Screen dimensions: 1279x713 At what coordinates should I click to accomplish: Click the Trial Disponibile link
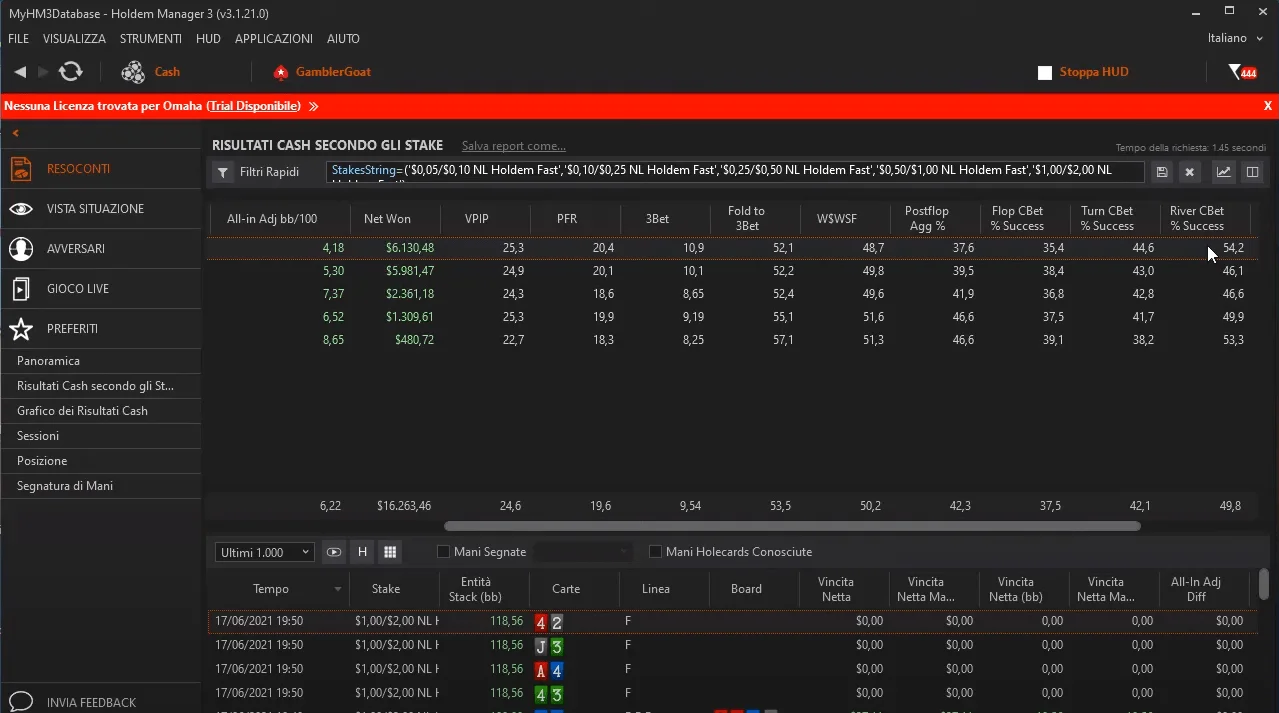(254, 106)
